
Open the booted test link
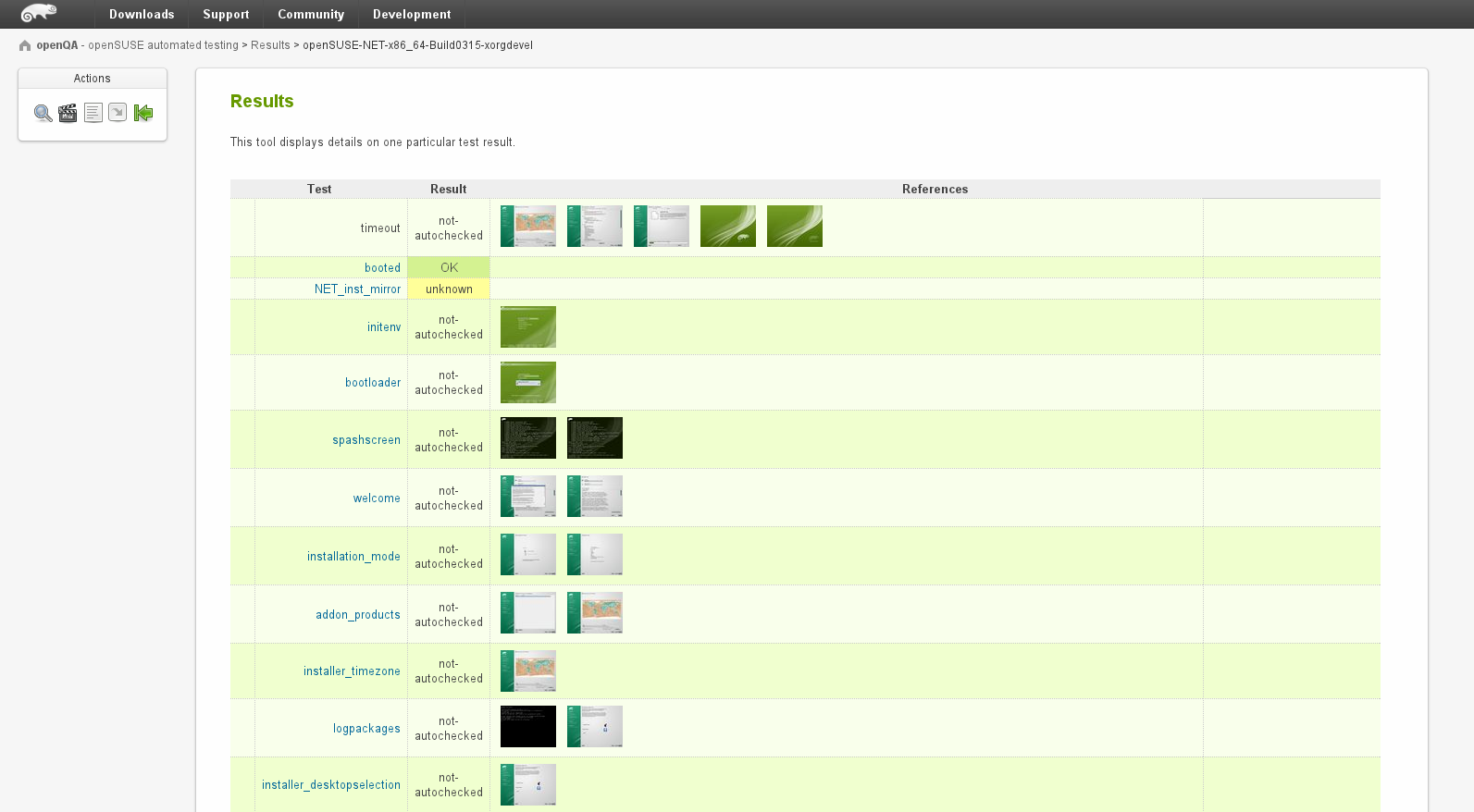pyautogui.click(x=382, y=268)
